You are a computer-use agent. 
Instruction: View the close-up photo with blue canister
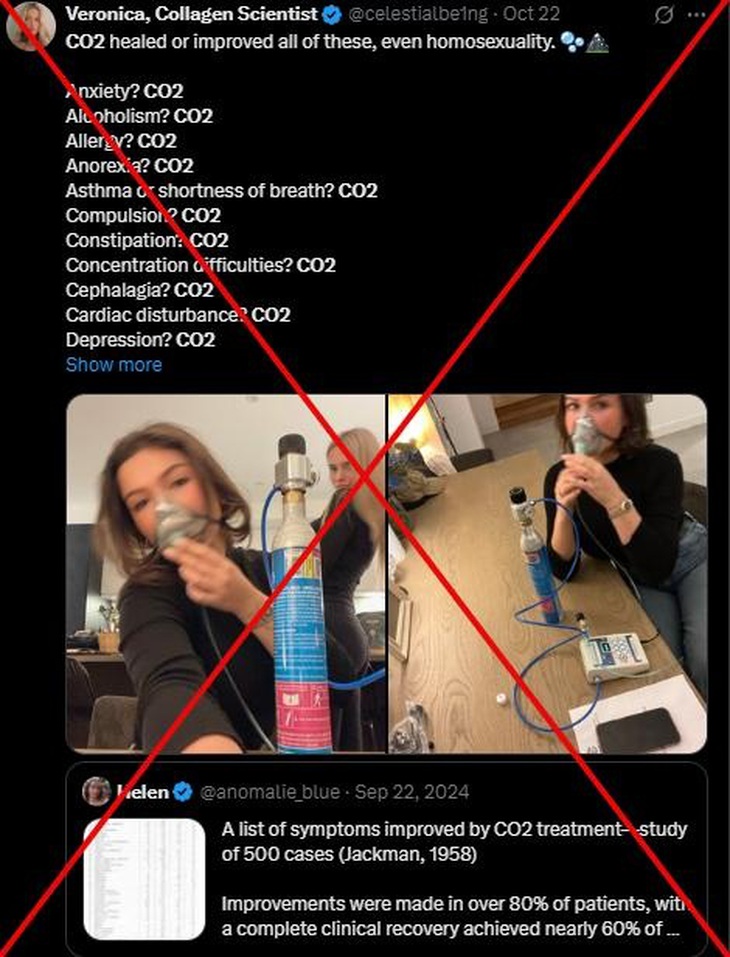pyautogui.click(x=226, y=574)
